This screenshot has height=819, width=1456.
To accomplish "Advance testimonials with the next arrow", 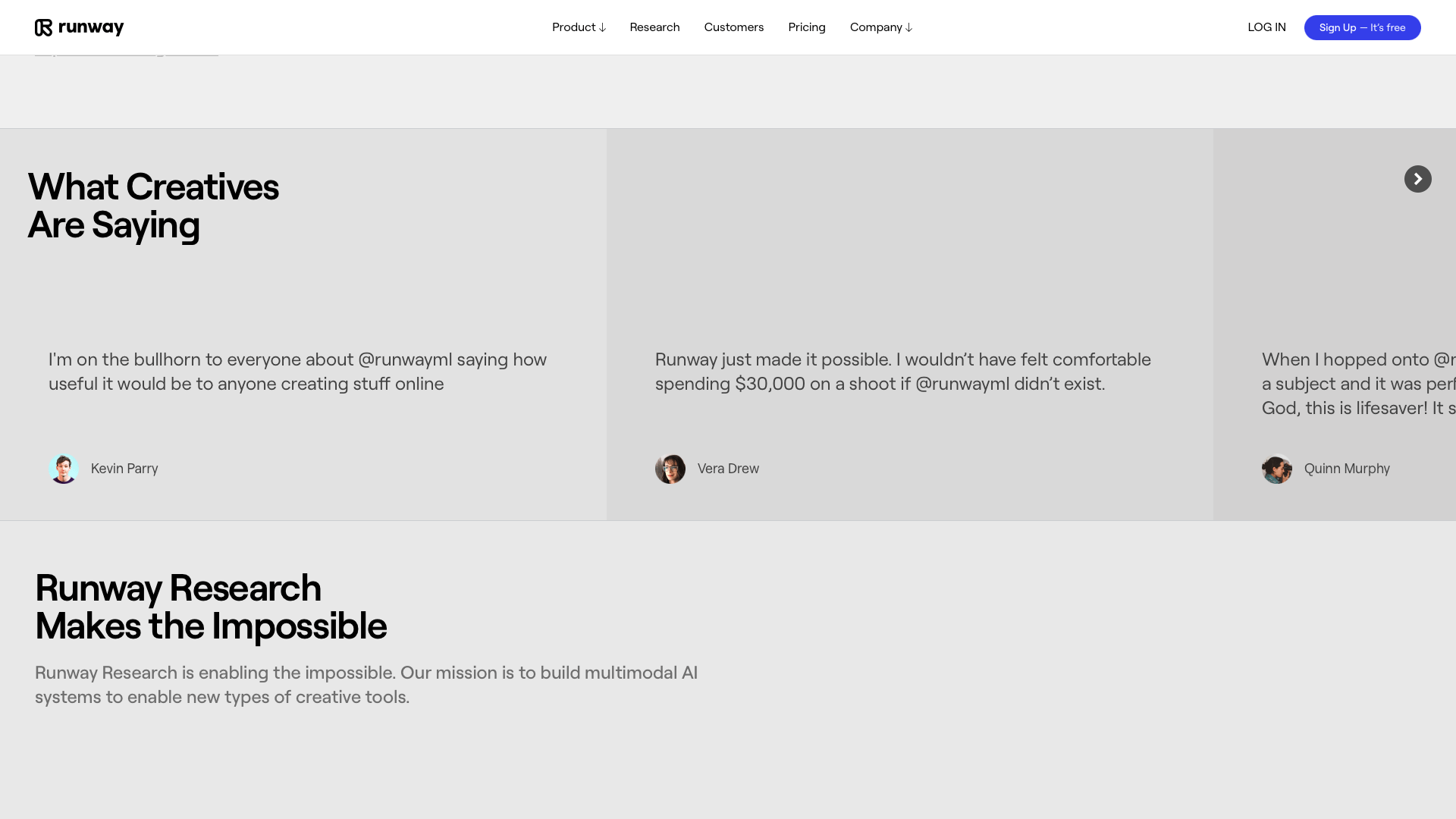I will click(1417, 179).
